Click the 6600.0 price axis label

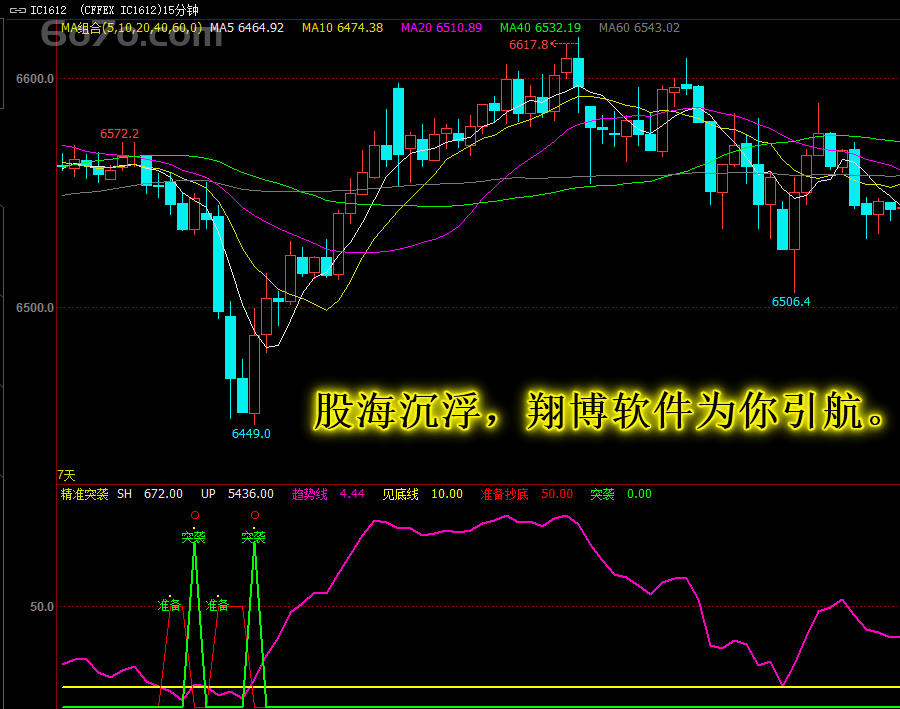(35, 79)
